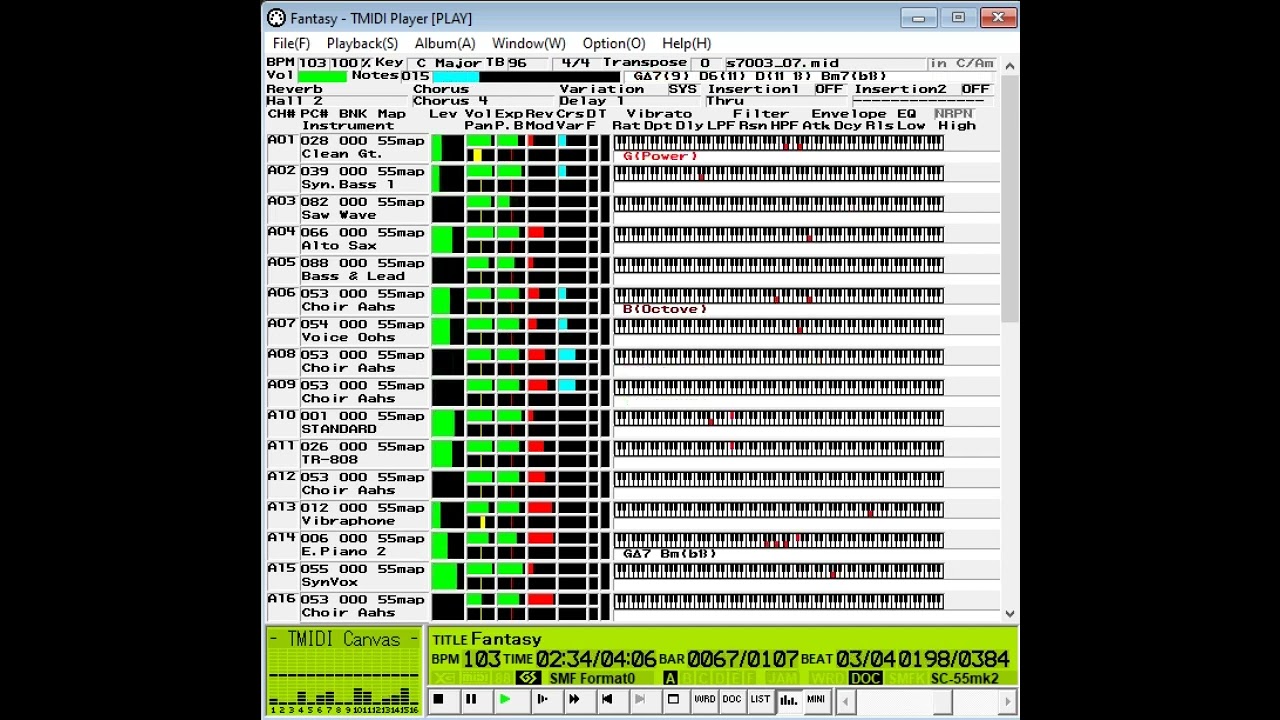Click the highlighted A port indicator

point(670,679)
